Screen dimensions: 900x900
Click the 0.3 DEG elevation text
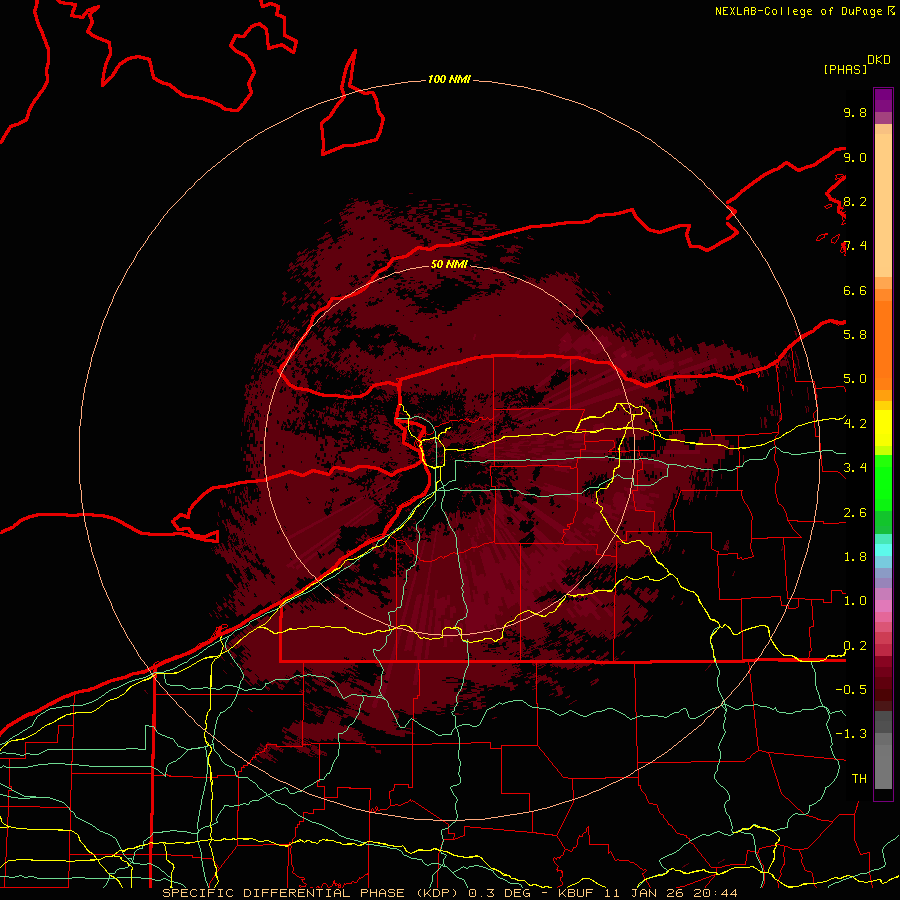pyautogui.click(x=499, y=893)
